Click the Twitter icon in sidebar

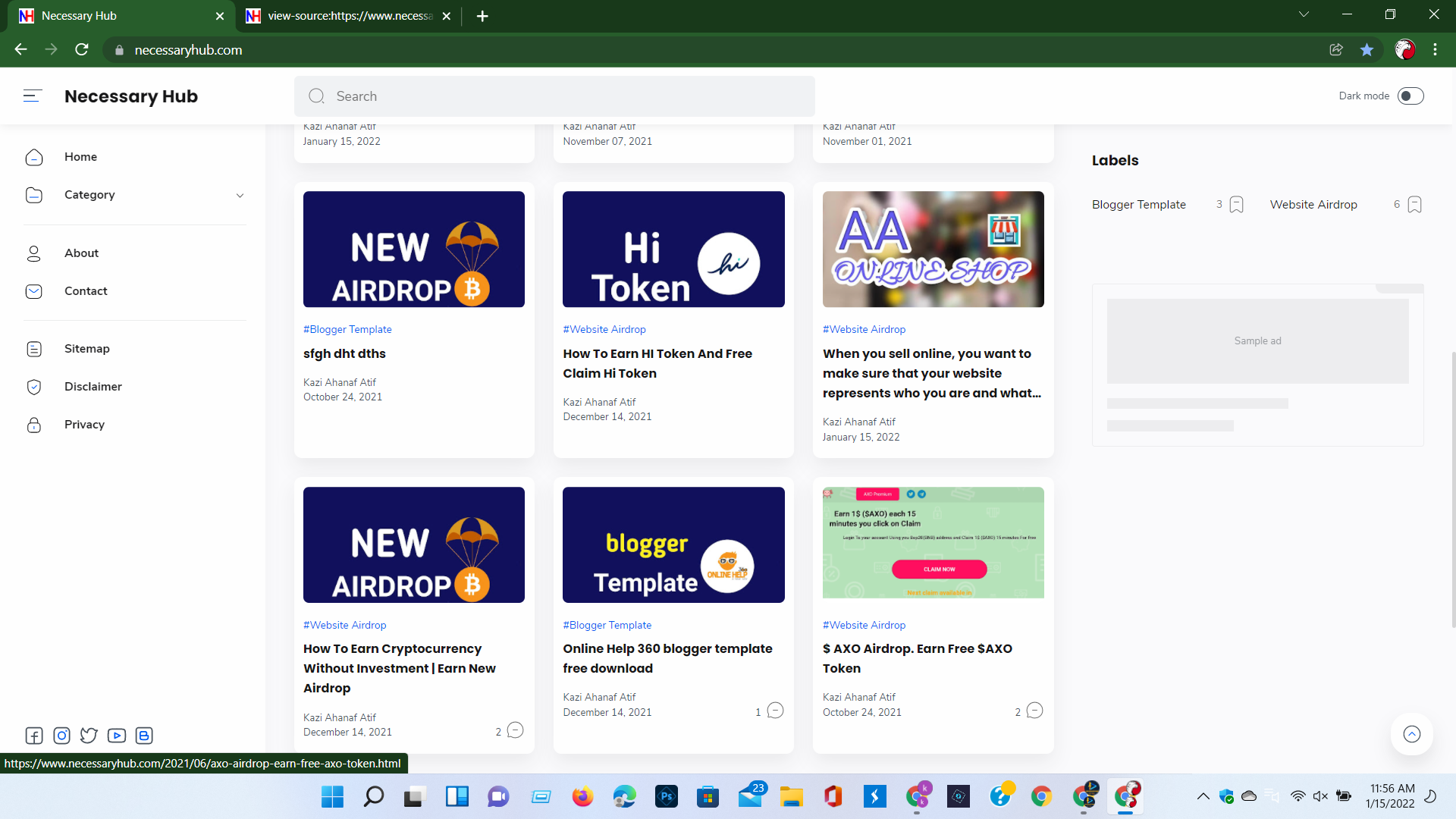pos(89,736)
